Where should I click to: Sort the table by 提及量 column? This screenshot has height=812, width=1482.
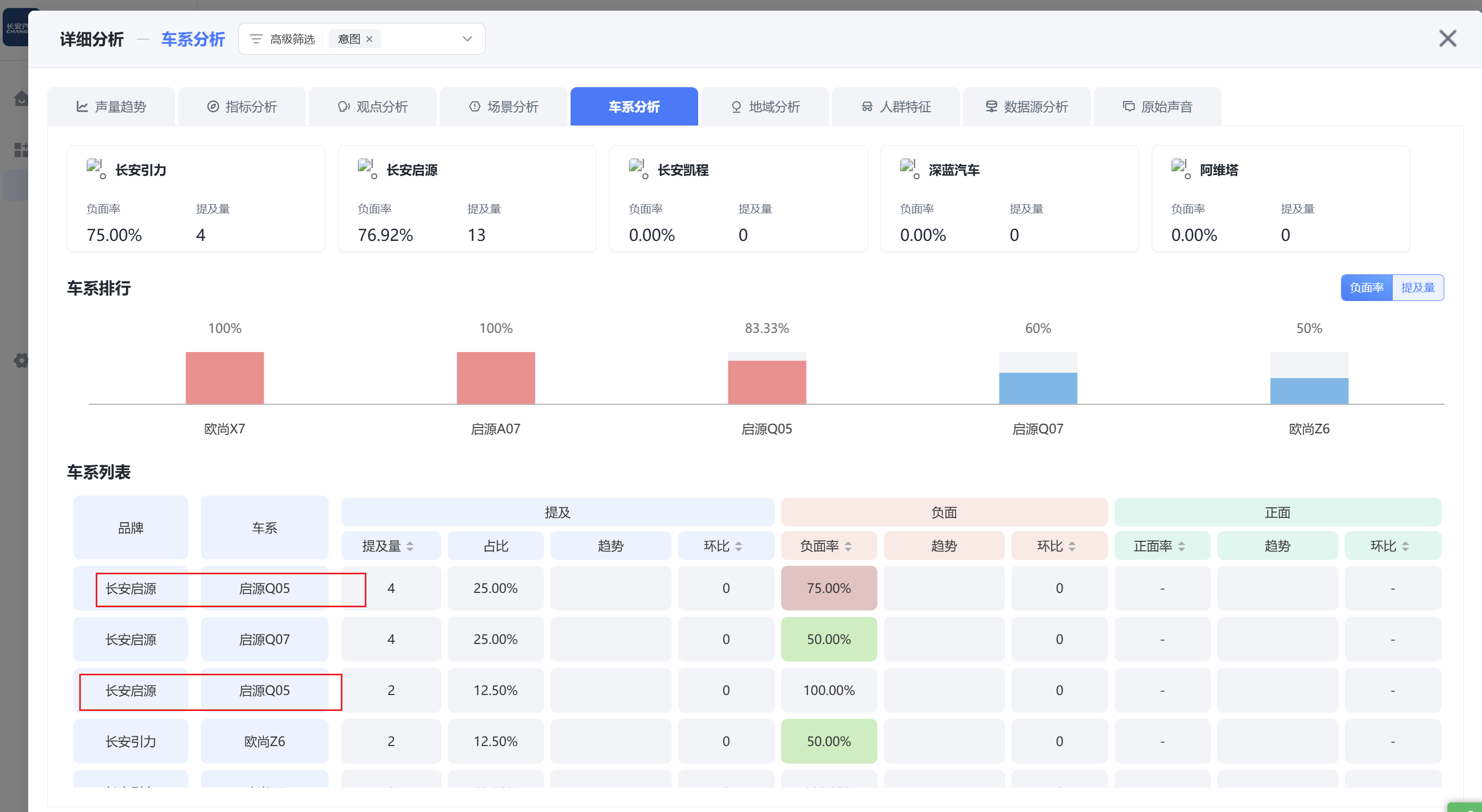click(409, 546)
